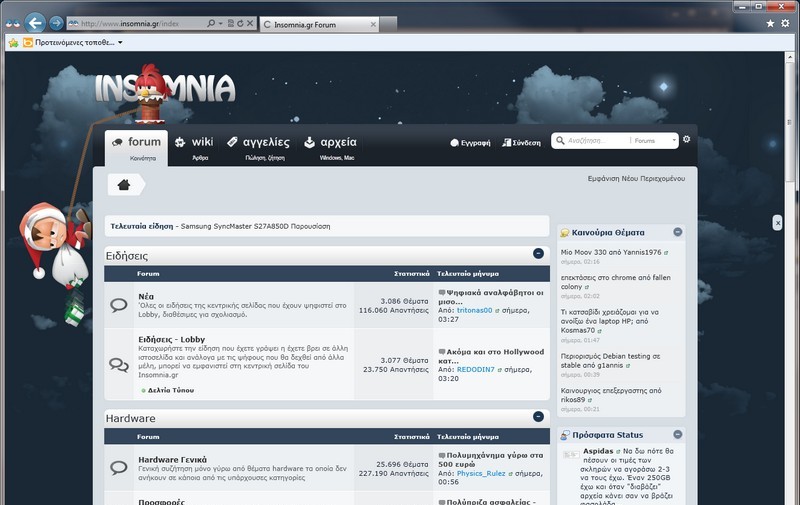Open last post Ψηφιακά αναλφάβητοι οι μισο...
The image size is (800, 505).
tap(491, 297)
